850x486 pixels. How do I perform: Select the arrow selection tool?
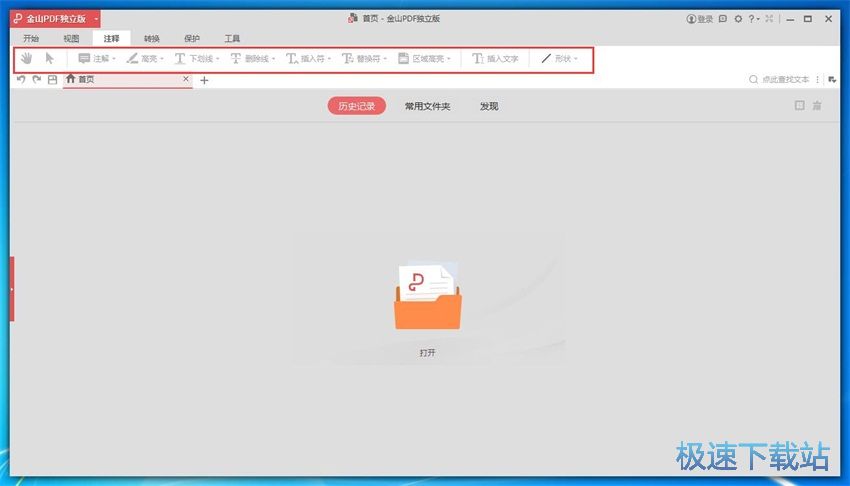[50, 59]
